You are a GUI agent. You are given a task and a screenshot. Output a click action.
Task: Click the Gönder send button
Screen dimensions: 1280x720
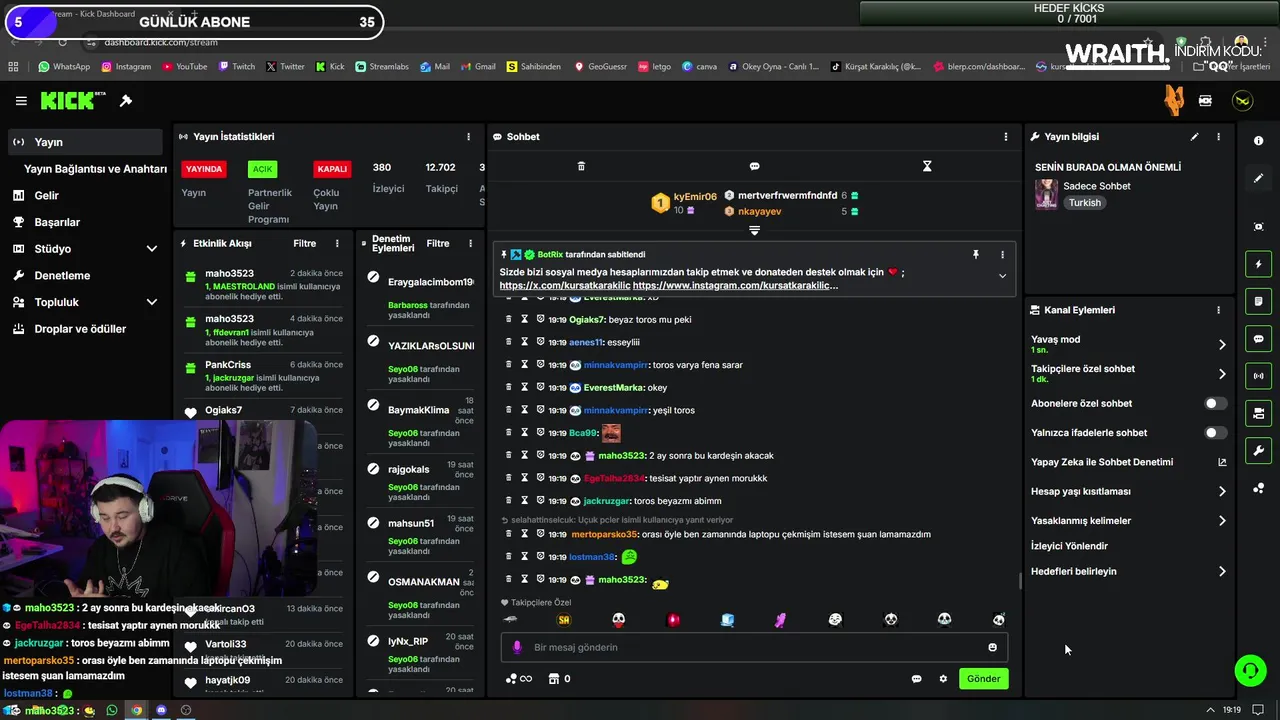[983, 679]
